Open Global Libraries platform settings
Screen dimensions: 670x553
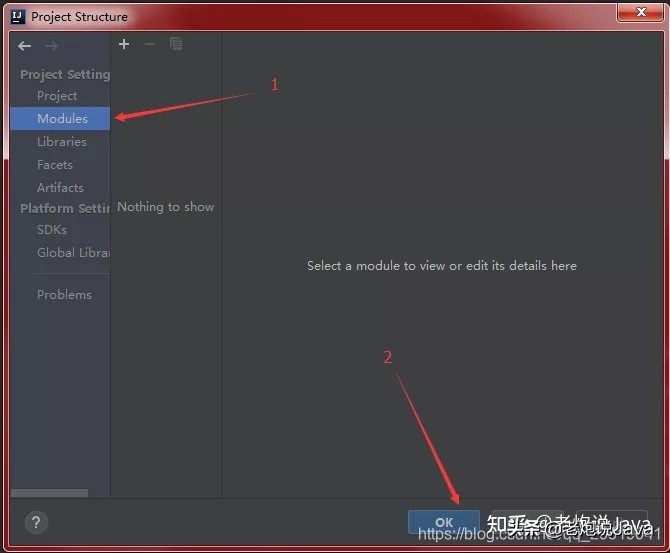73,253
